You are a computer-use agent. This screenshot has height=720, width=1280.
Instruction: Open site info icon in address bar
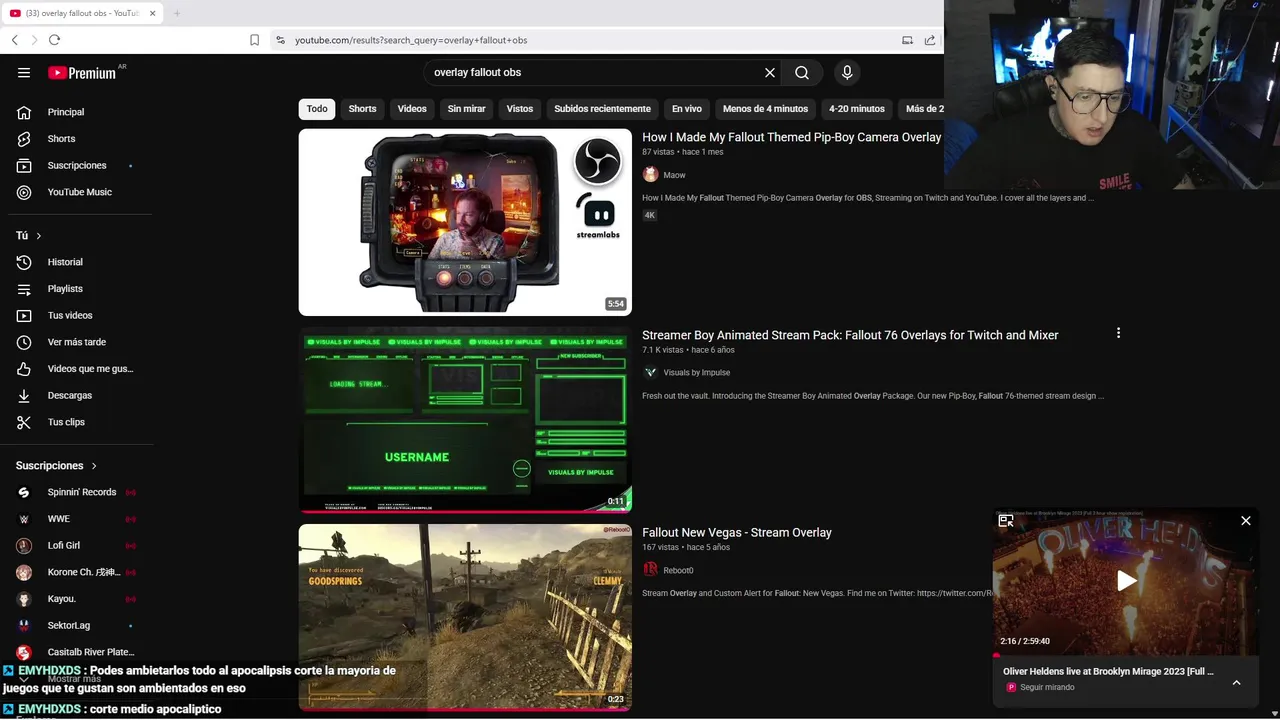(x=280, y=40)
